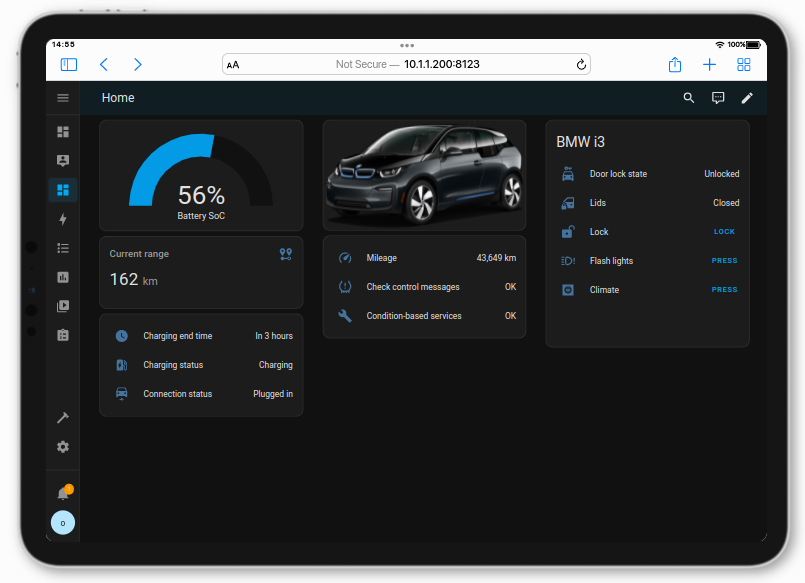The width and height of the screenshot is (805, 583).
Task: Tap the car door icon beside Lids
Action: pyautogui.click(x=568, y=203)
